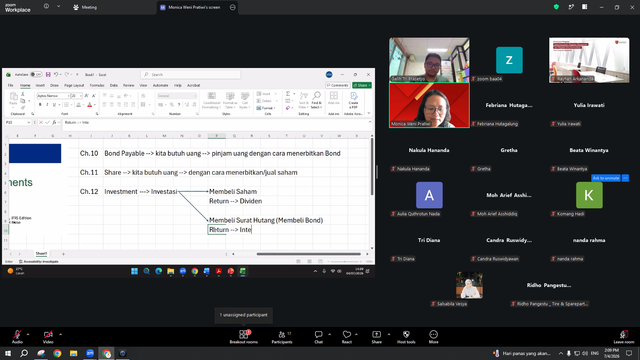Click the Excel zoom slider

(x=344, y=261)
